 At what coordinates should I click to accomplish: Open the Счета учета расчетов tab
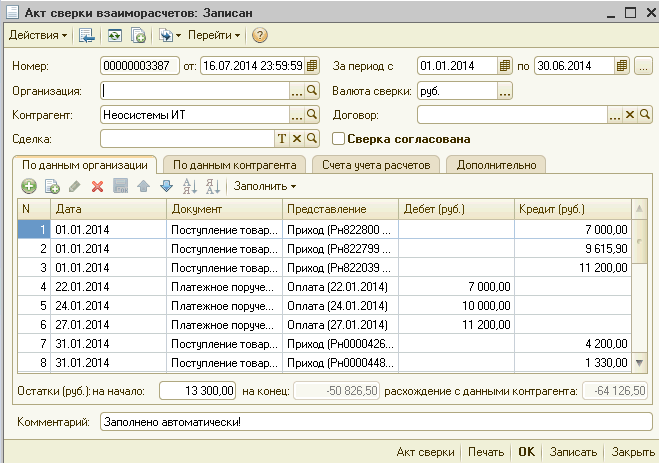376,165
